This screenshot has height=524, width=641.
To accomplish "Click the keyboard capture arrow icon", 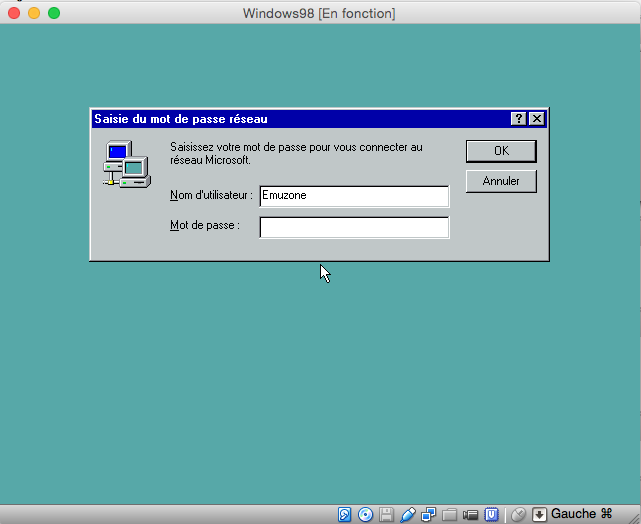I will tap(539, 515).
